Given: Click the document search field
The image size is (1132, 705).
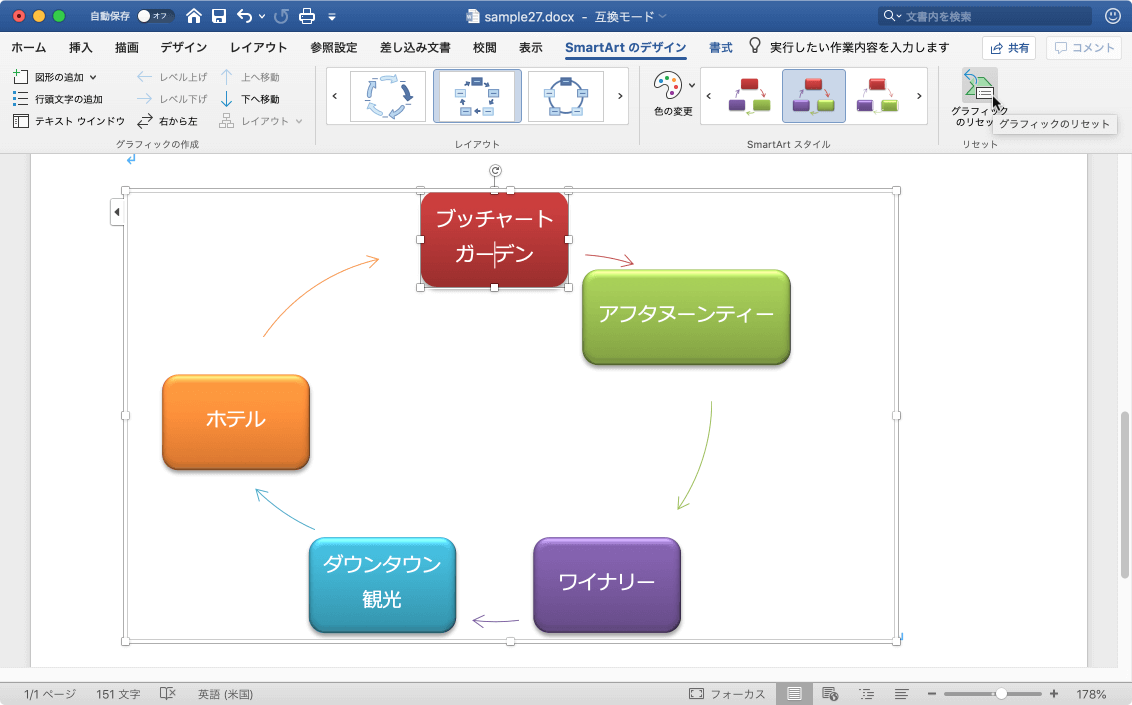Looking at the screenshot, I should tap(985, 16).
